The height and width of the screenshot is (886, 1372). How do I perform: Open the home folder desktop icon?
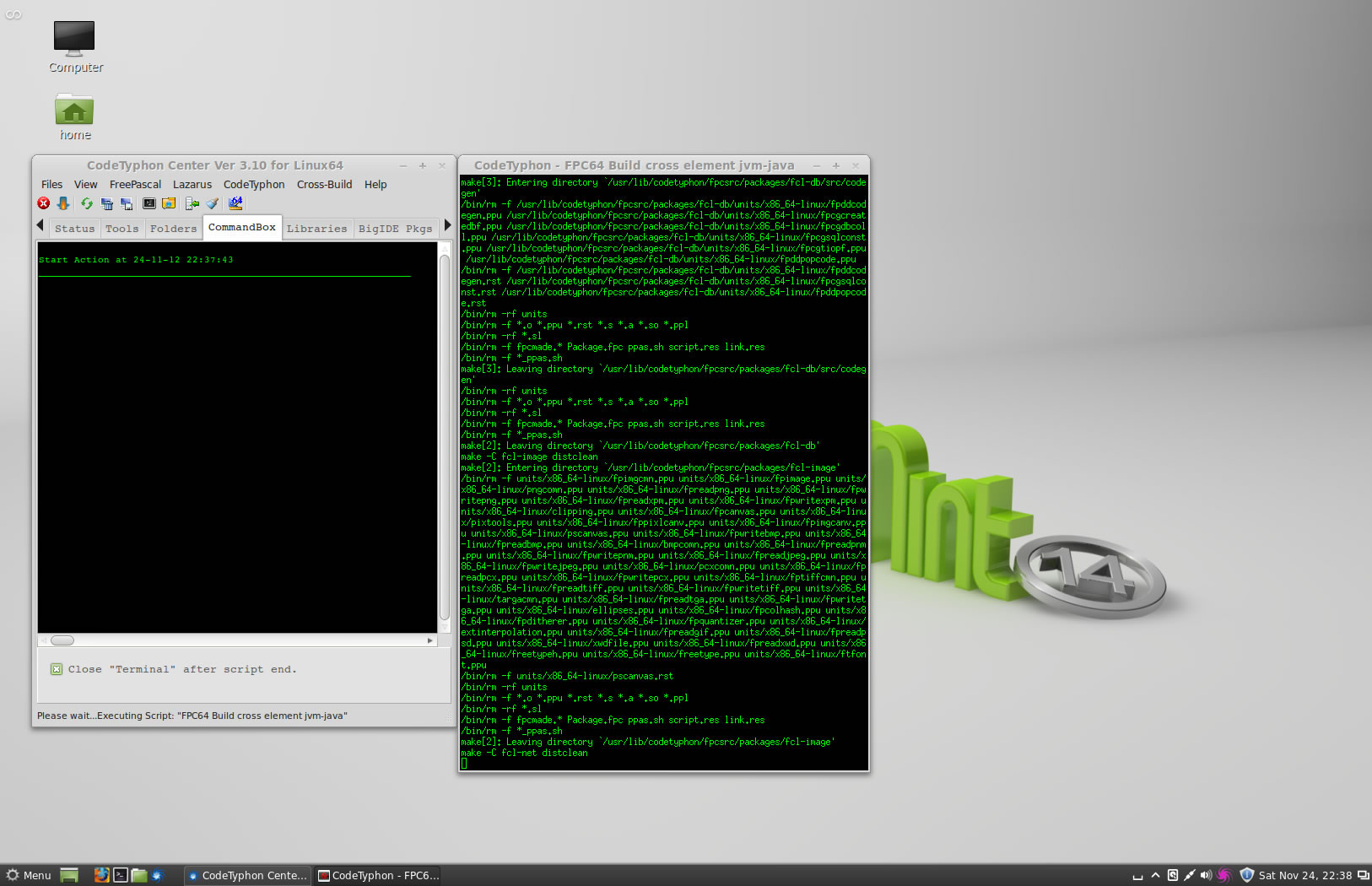coord(75,116)
